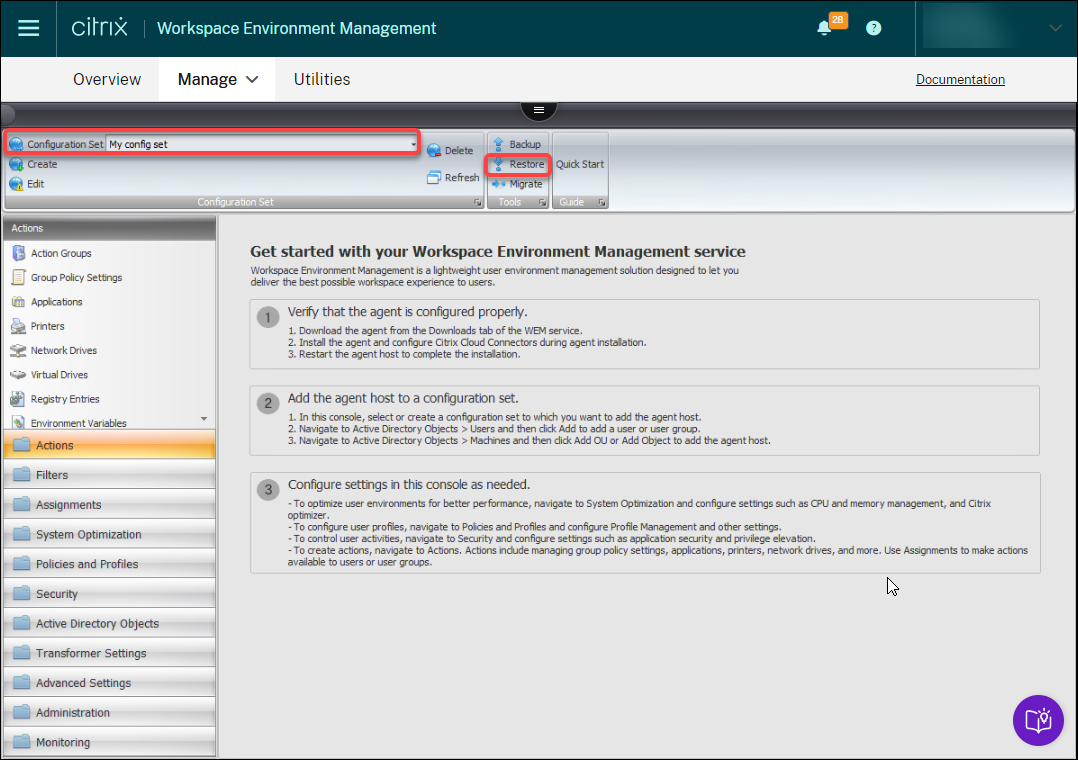Refresh the configuration set list
The width and height of the screenshot is (1078, 760).
(x=453, y=178)
